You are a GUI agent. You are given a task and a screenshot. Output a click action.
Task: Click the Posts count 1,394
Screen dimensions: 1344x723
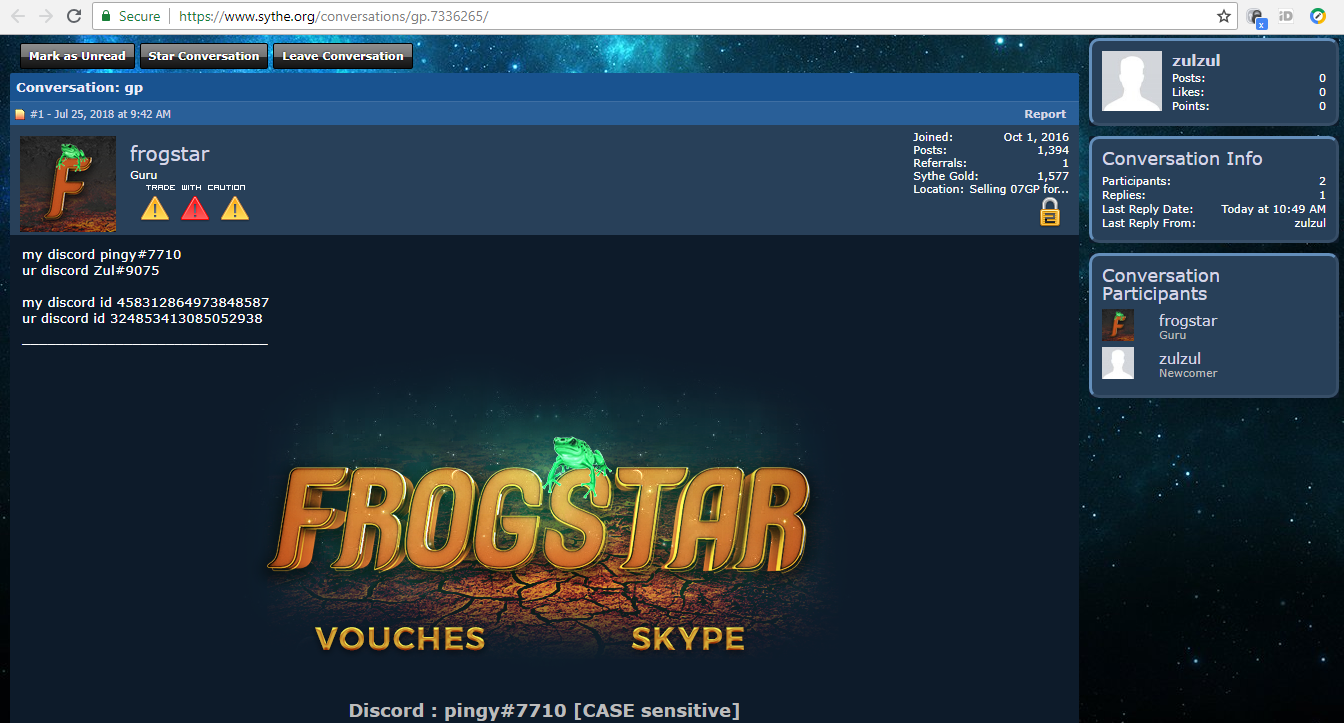pyautogui.click(x=1053, y=150)
